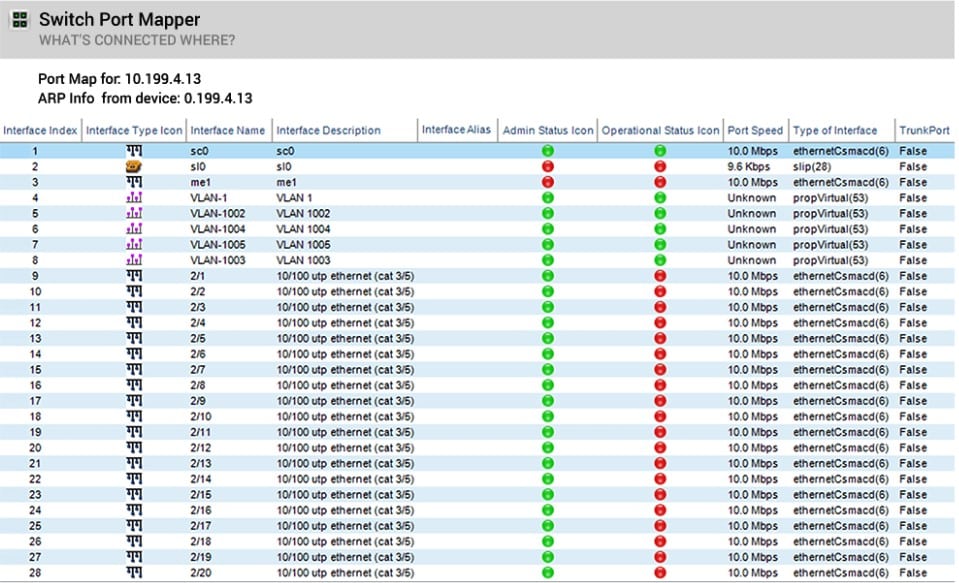Click the VLAN icon in VLAN-1003 row

(134, 260)
